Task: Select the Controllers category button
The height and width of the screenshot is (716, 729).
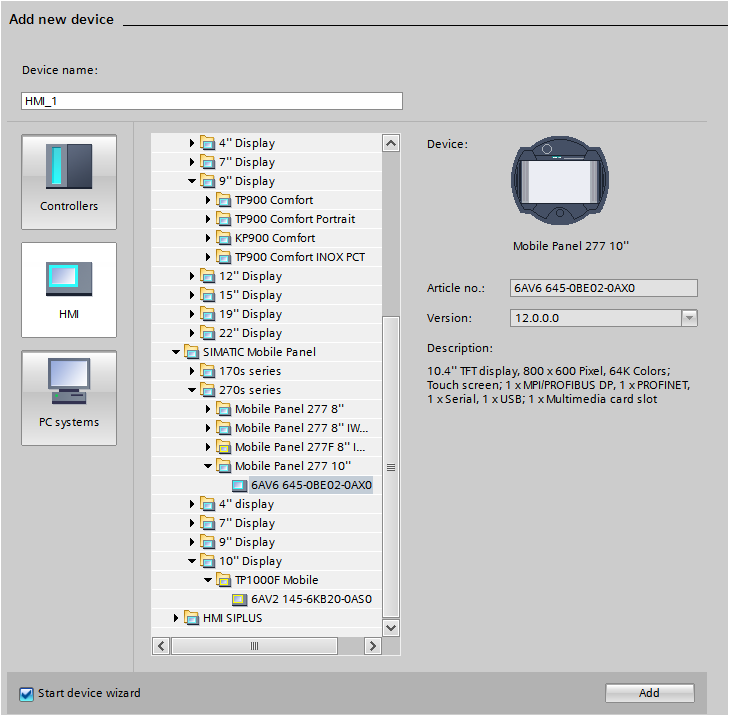Action: [x=69, y=182]
